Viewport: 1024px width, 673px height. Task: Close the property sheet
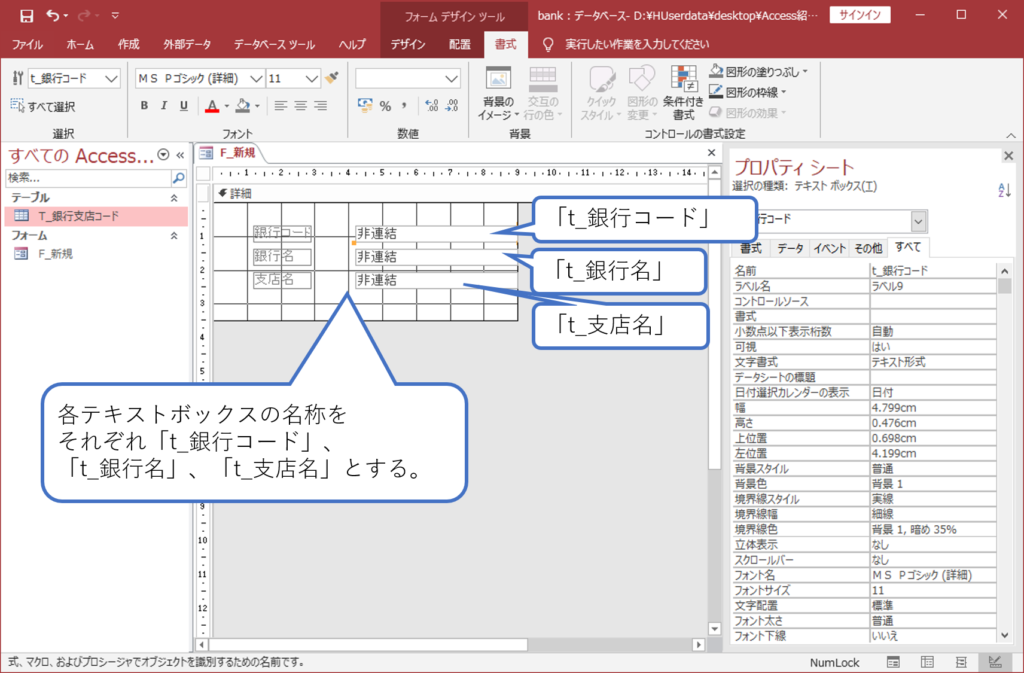tap(1008, 156)
